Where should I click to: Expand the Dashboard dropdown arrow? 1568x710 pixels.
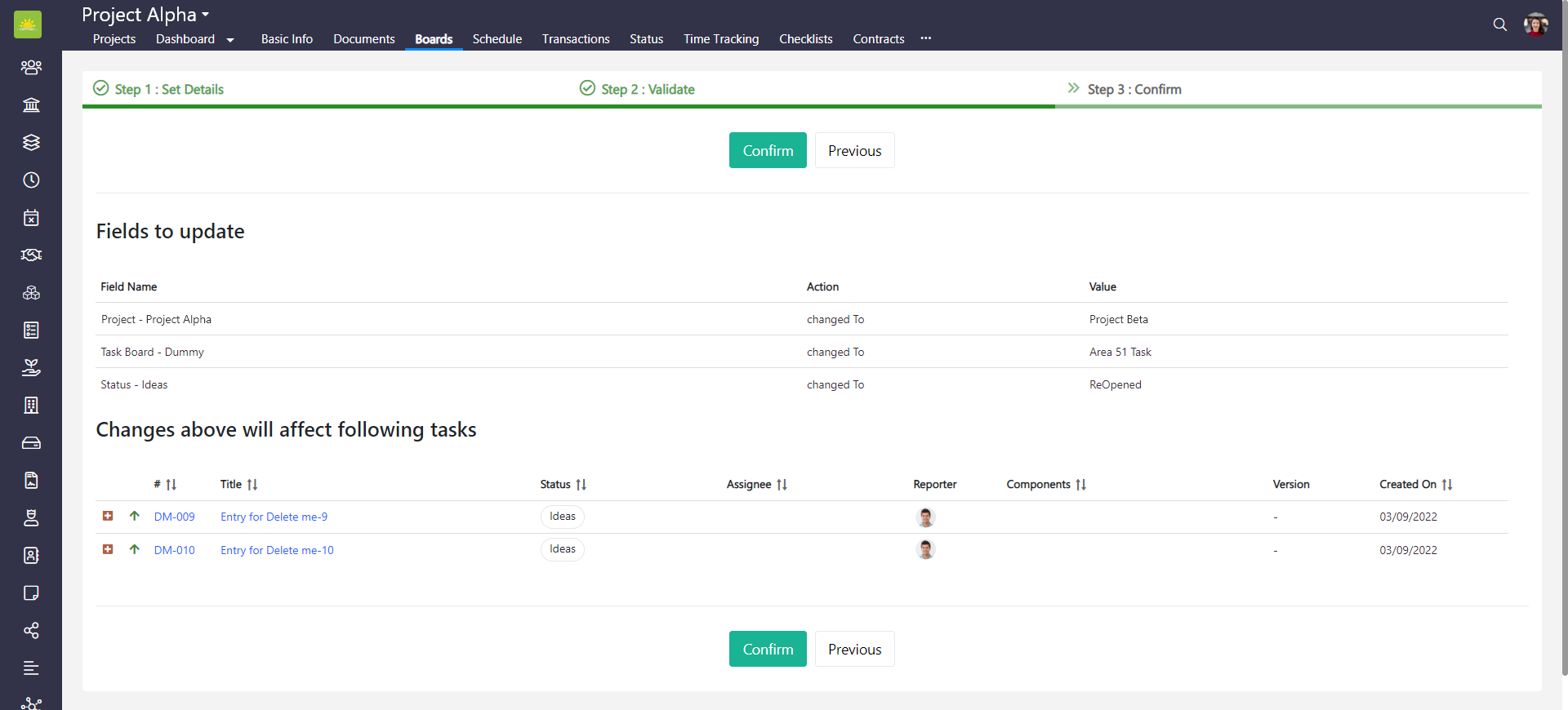[x=230, y=40]
